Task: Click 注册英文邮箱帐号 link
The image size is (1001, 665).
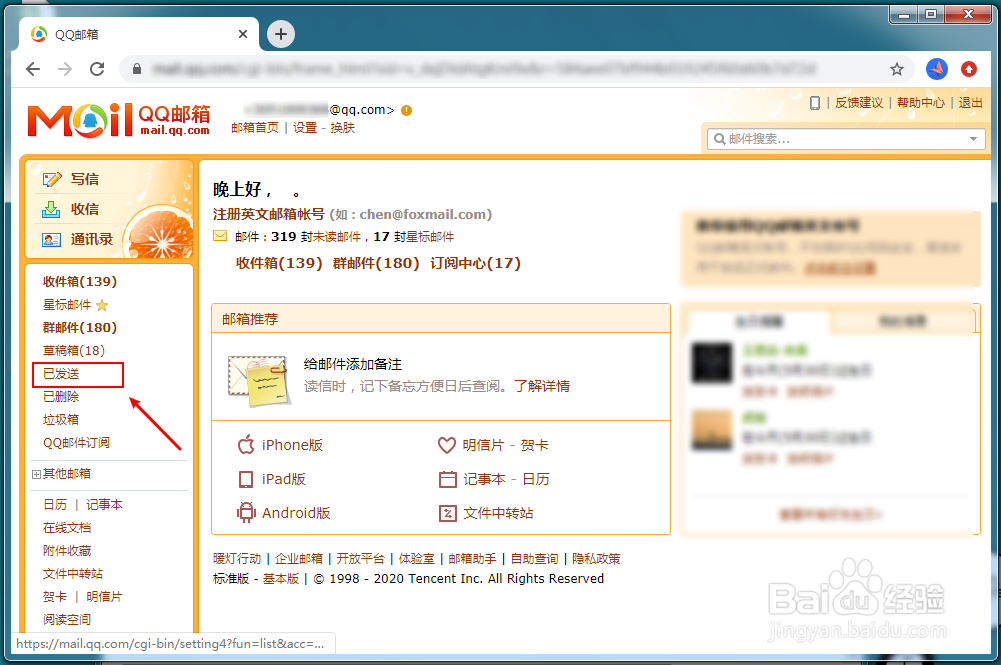Action: 269,214
